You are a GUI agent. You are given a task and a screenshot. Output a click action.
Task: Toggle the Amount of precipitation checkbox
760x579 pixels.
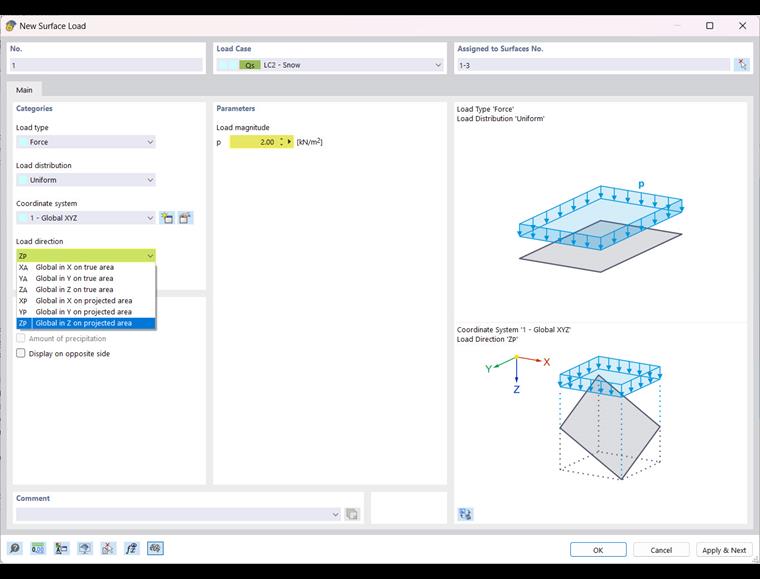pyautogui.click(x=20, y=338)
